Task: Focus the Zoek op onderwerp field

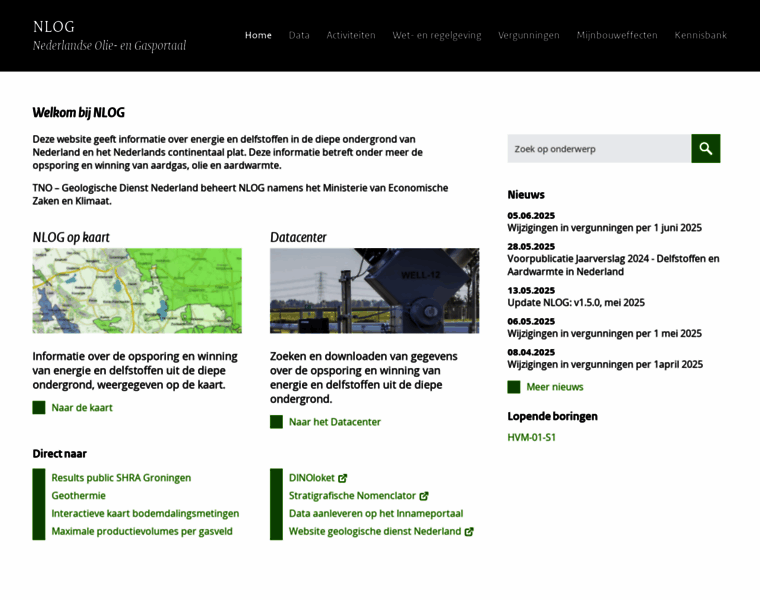Action: click(599, 148)
